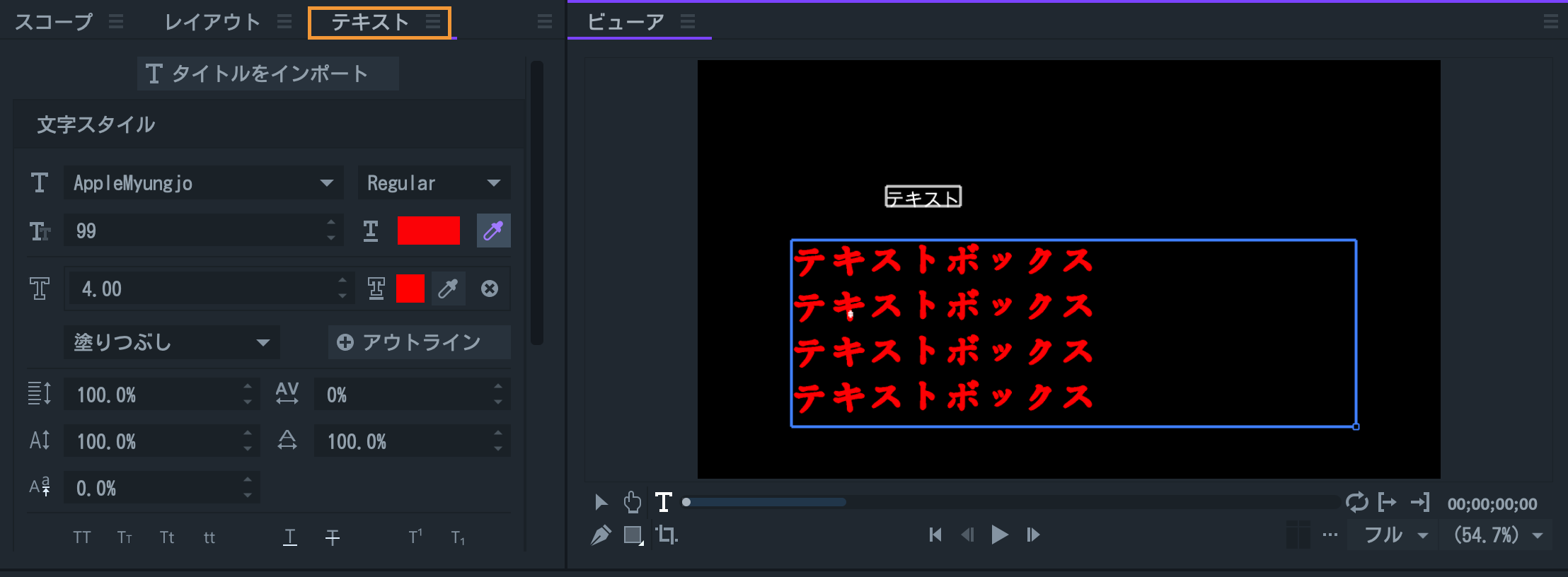Screen dimensions: 1568x577
Task: Remove the outline with the X button
Action: point(490,288)
